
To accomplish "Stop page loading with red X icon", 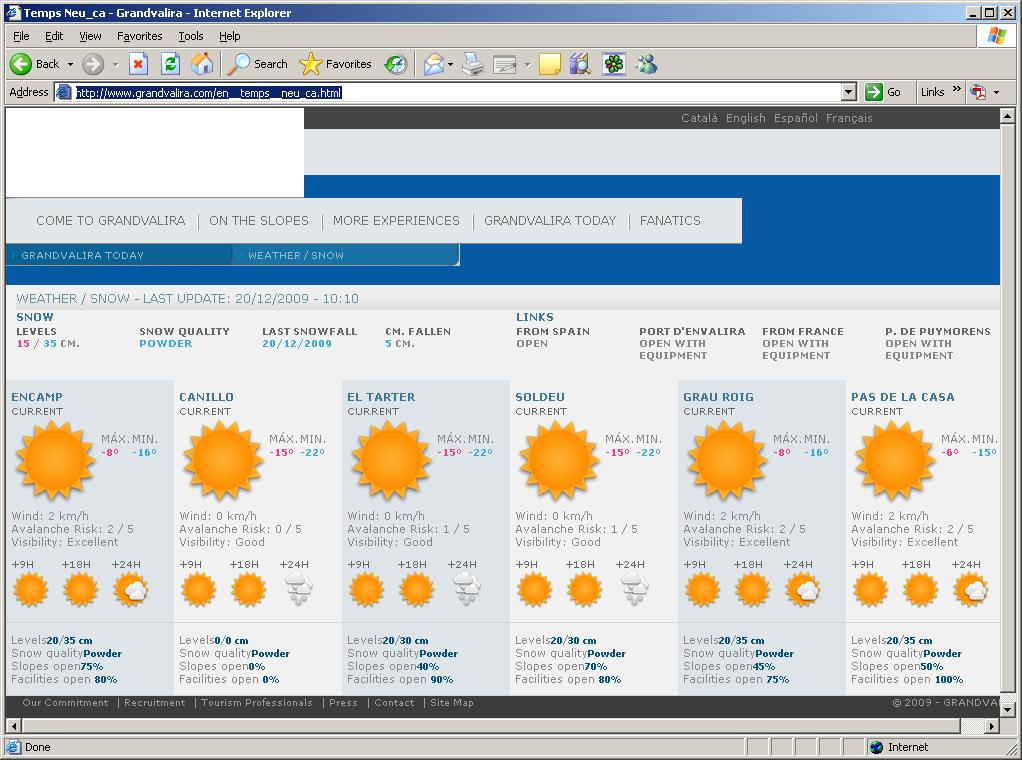I will pos(138,64).
